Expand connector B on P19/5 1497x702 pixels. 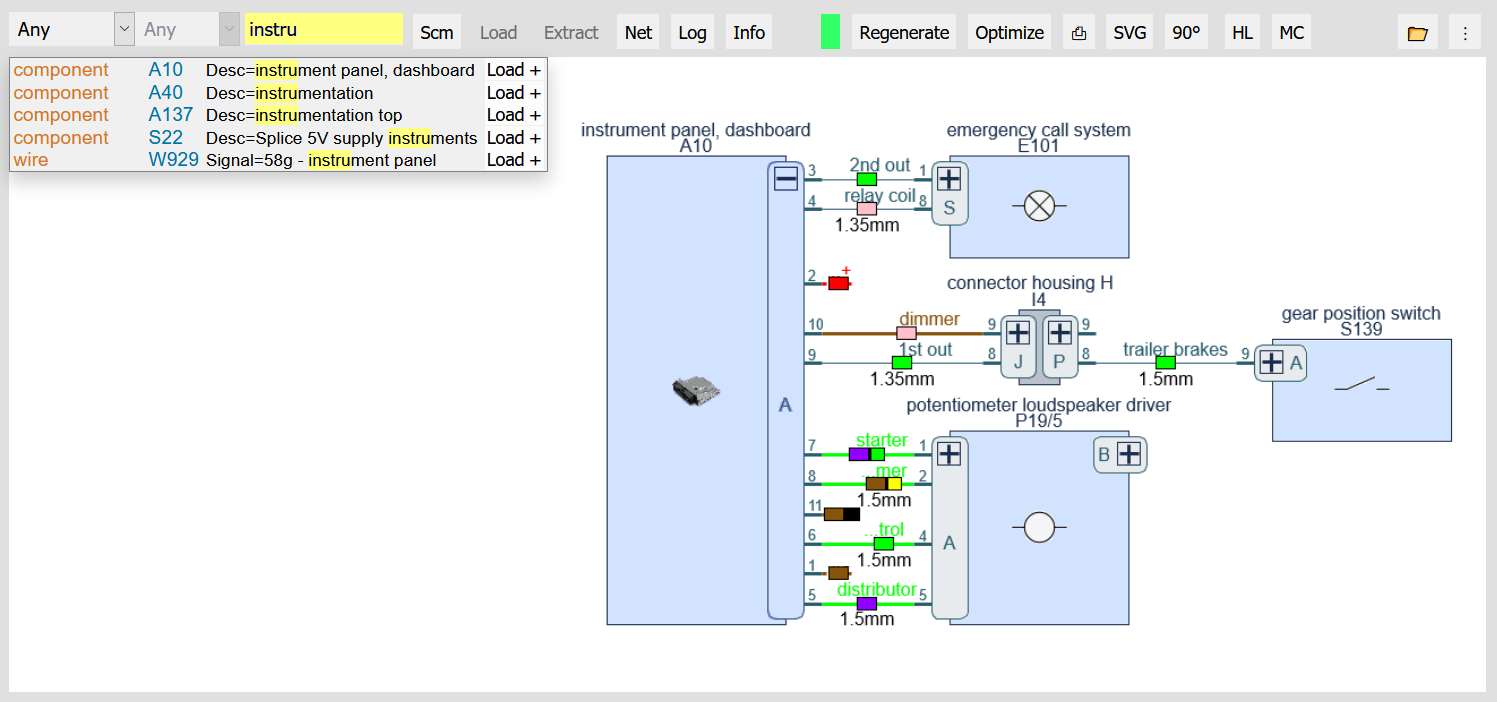pos(1129,455)
